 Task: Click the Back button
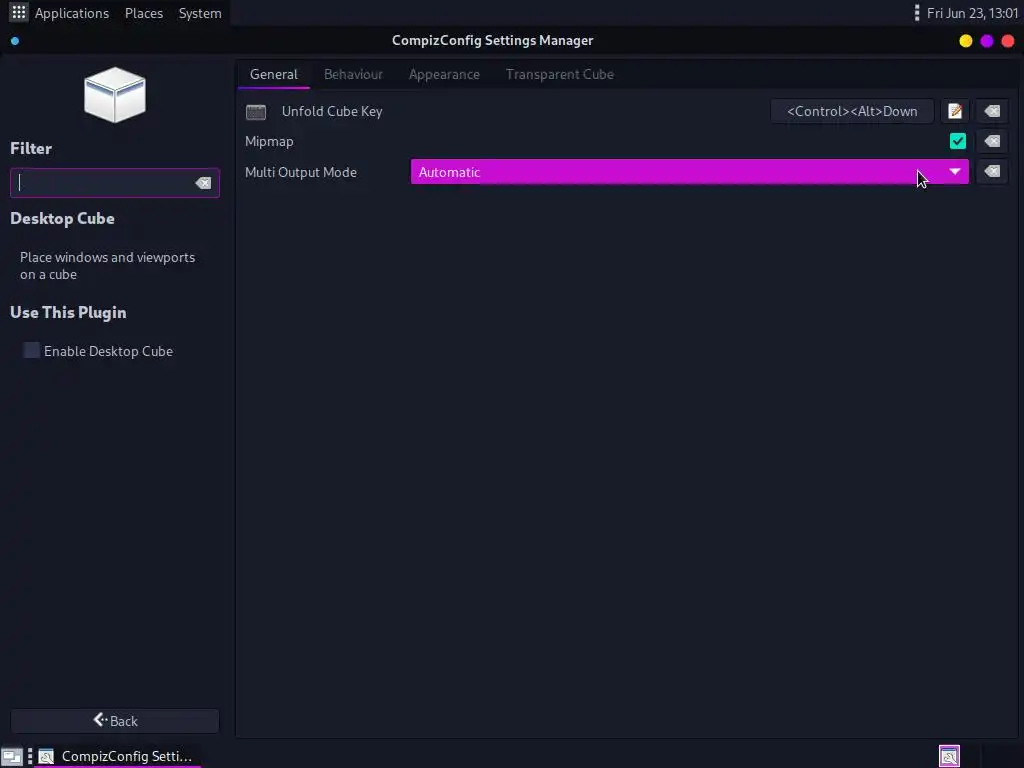[x=115, y=721]
